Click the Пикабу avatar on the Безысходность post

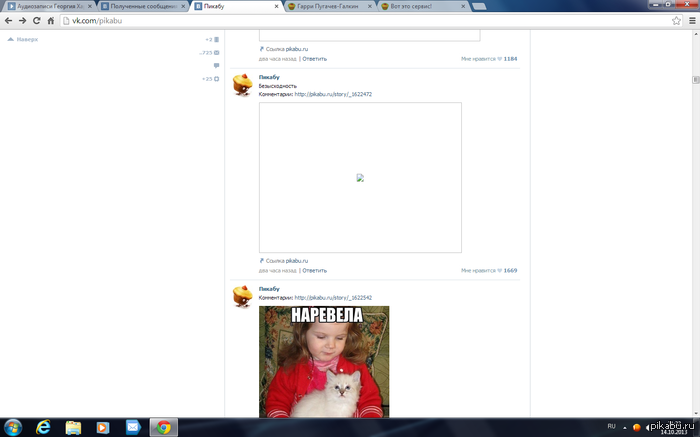(x=243, y=86)
